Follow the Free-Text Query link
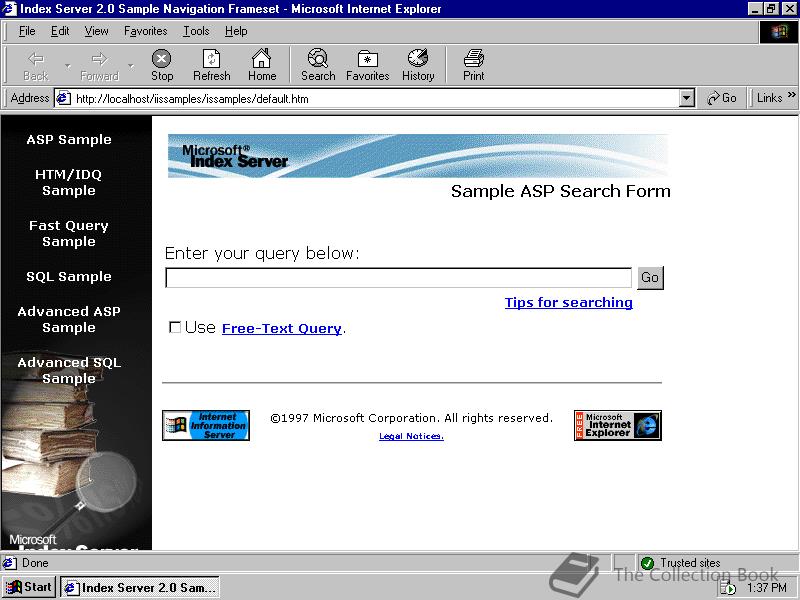This screenshot has width=800, height=600. 282,328
